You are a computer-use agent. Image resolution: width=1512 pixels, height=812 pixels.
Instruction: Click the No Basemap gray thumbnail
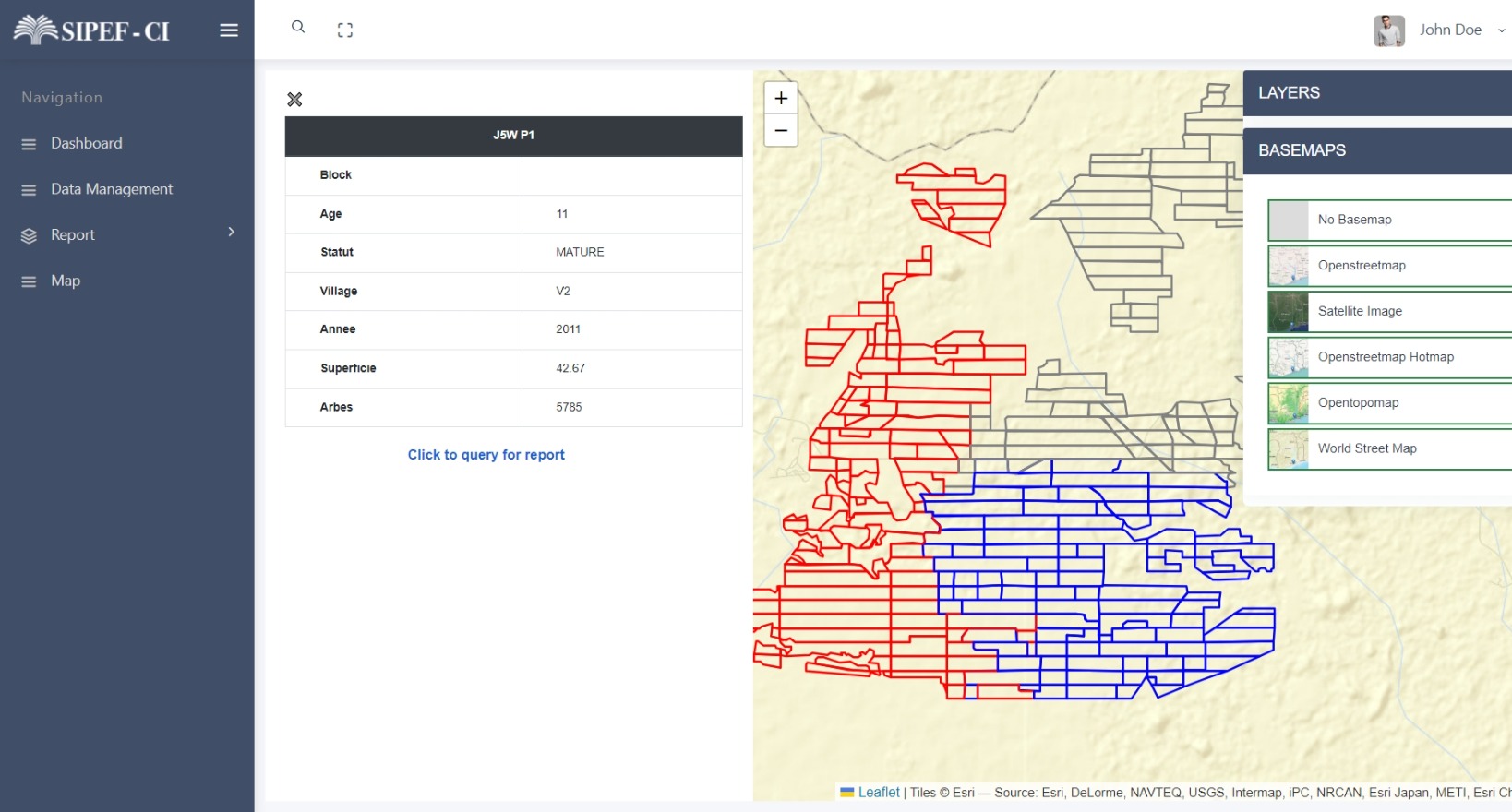click(1289, 220)
